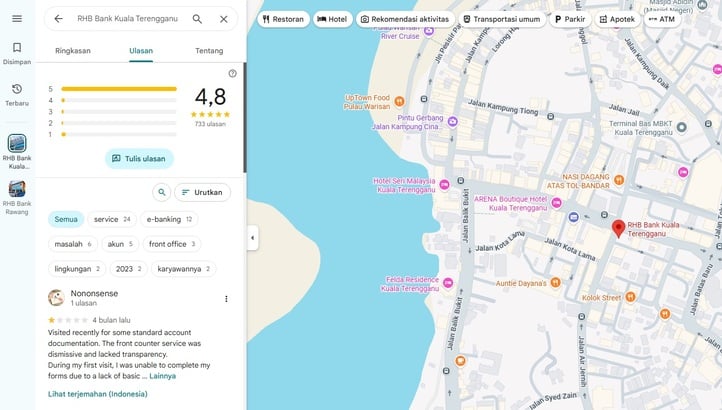Collapse the side panel with arrow handle
Screen dimensions: 722x410
click(252, 238)
